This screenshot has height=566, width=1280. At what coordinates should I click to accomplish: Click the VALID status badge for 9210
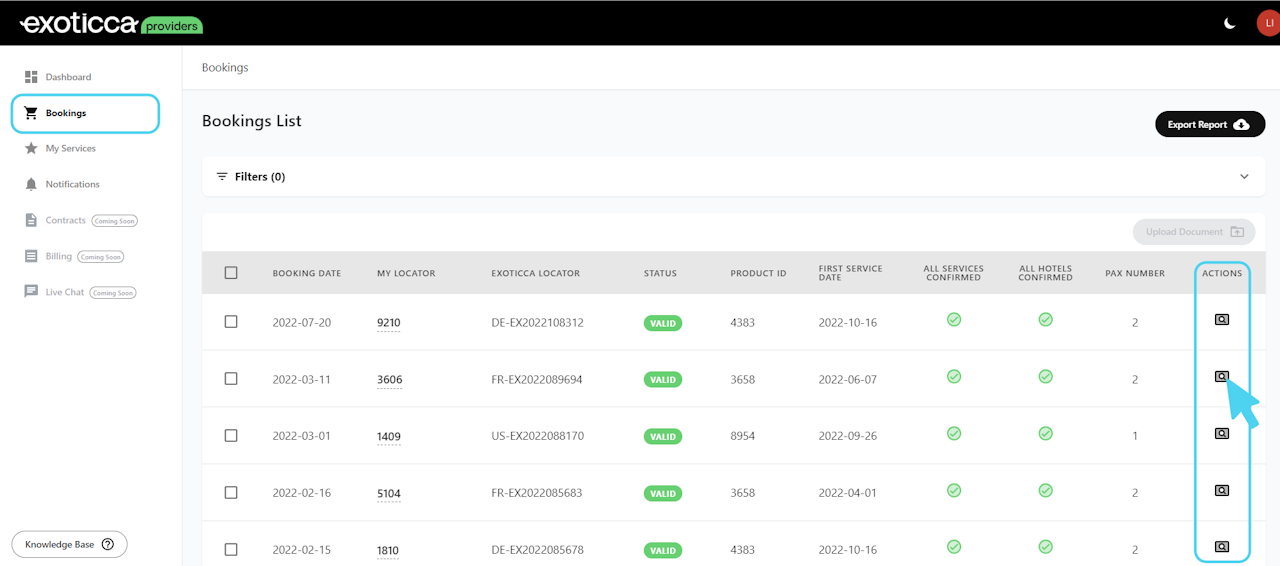tap(662, 323)
